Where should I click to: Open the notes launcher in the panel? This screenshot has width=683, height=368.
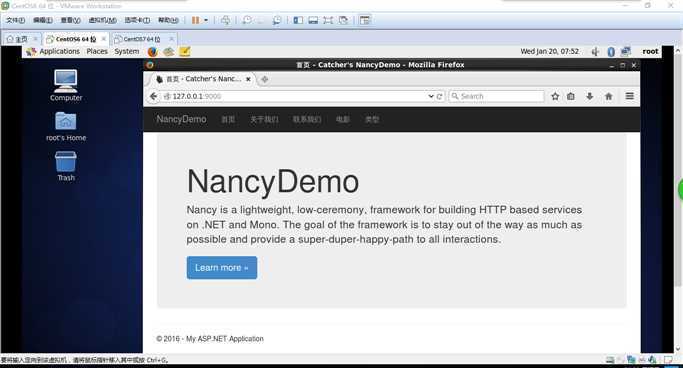[185, 52]
